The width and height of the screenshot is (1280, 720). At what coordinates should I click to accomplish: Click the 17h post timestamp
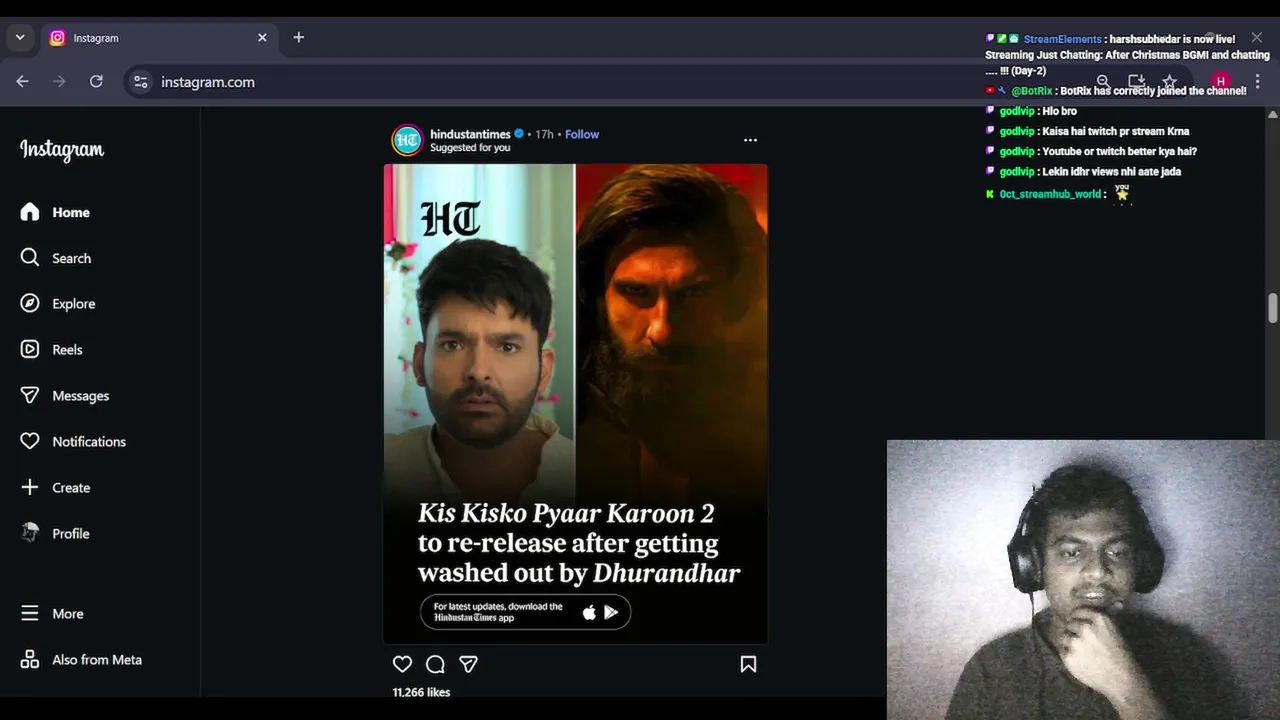coord(544,134)
